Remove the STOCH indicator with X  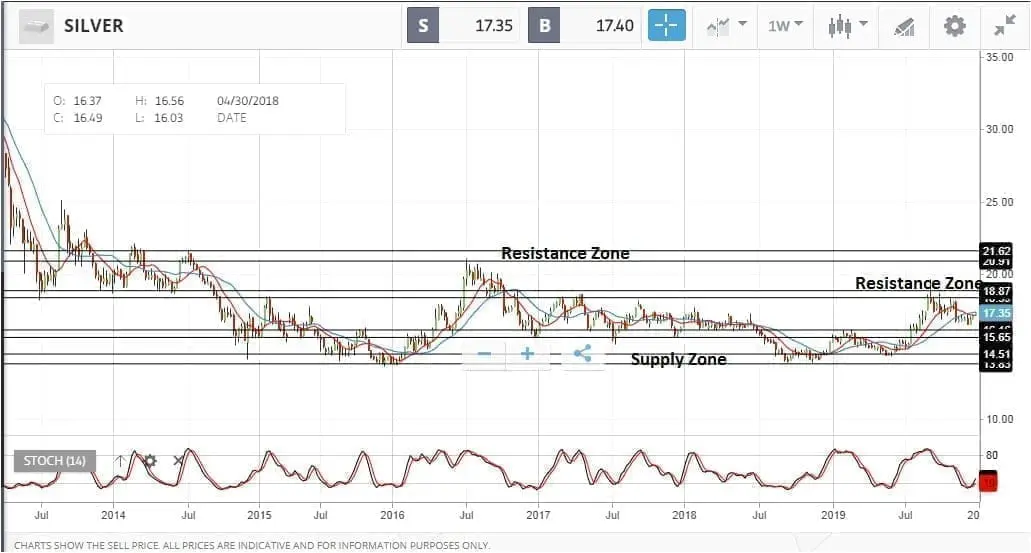coord(178,460)
